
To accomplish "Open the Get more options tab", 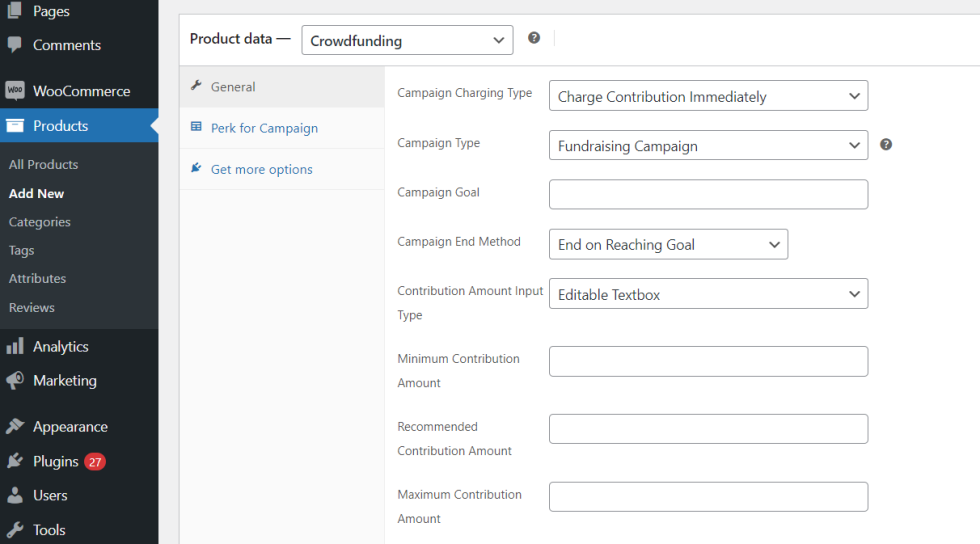I will coord(261,169).
